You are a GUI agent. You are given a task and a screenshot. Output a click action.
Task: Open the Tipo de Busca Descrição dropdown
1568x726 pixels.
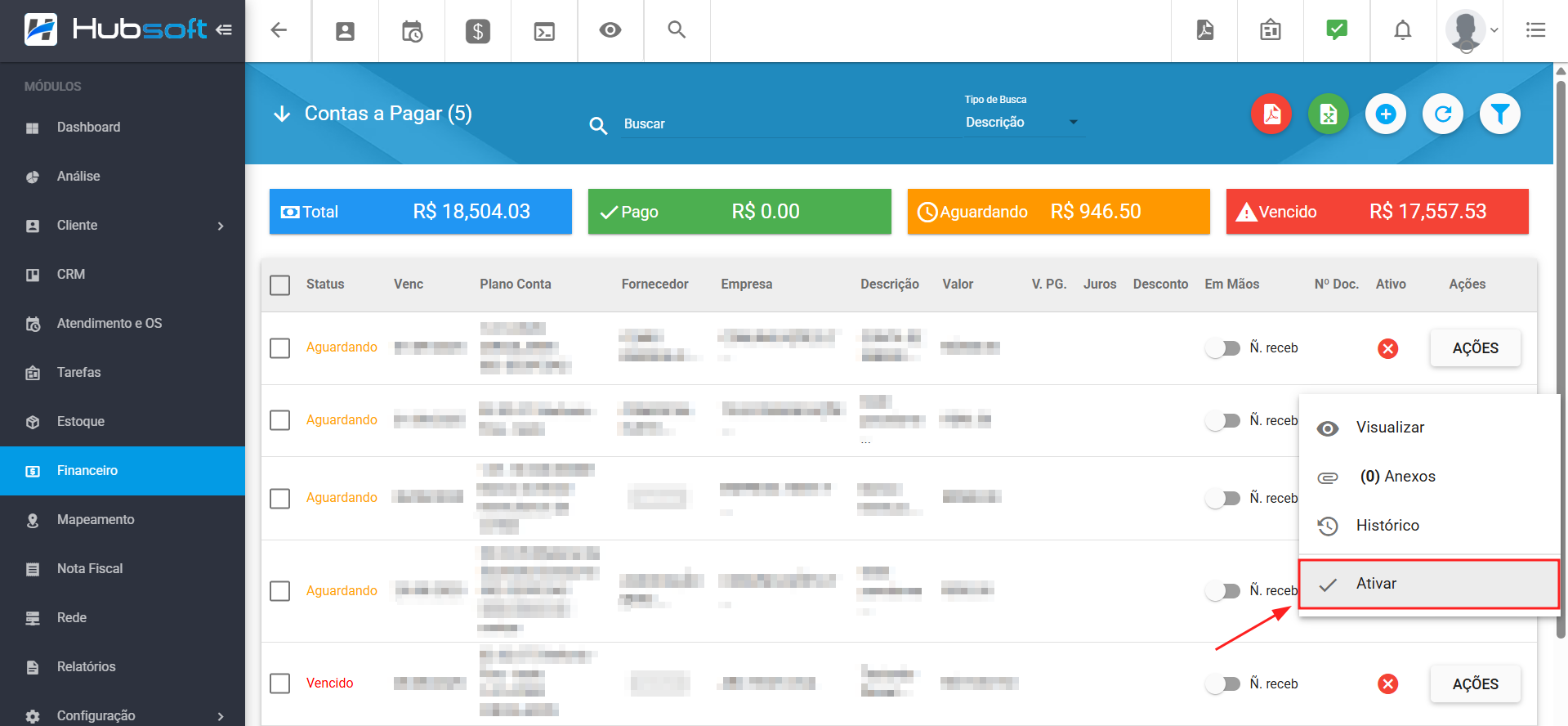click(1021, 123)
